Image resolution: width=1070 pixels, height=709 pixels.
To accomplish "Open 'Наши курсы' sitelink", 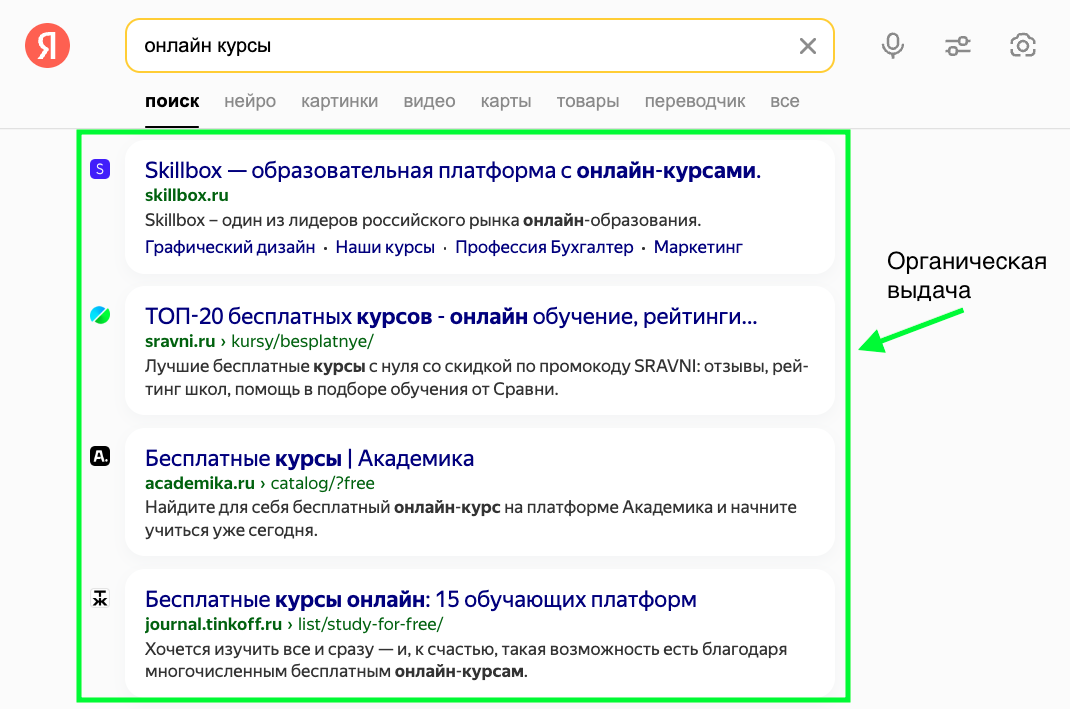I will [x=385, y=247].
